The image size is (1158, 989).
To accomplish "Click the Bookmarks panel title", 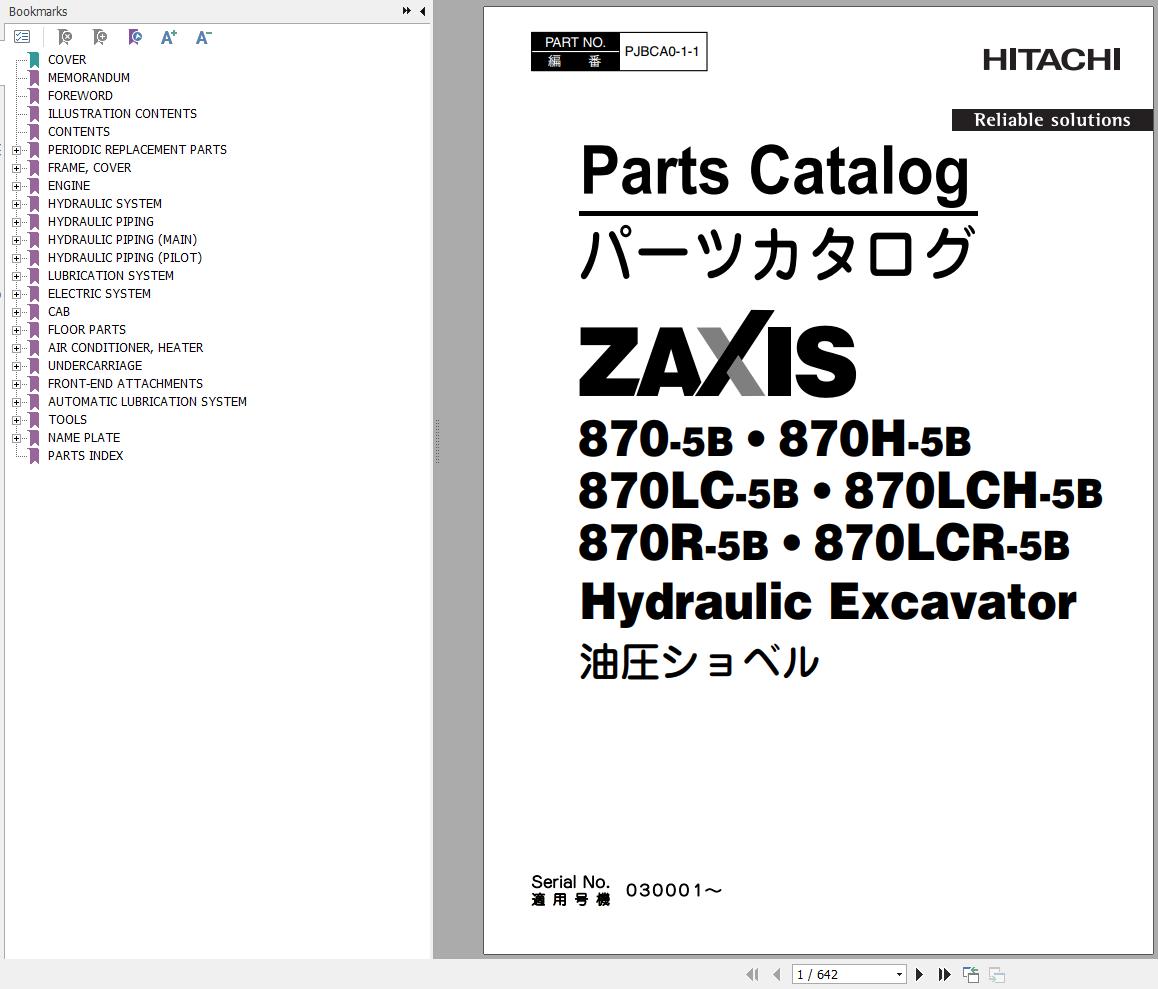I will (x=38, y=11).
